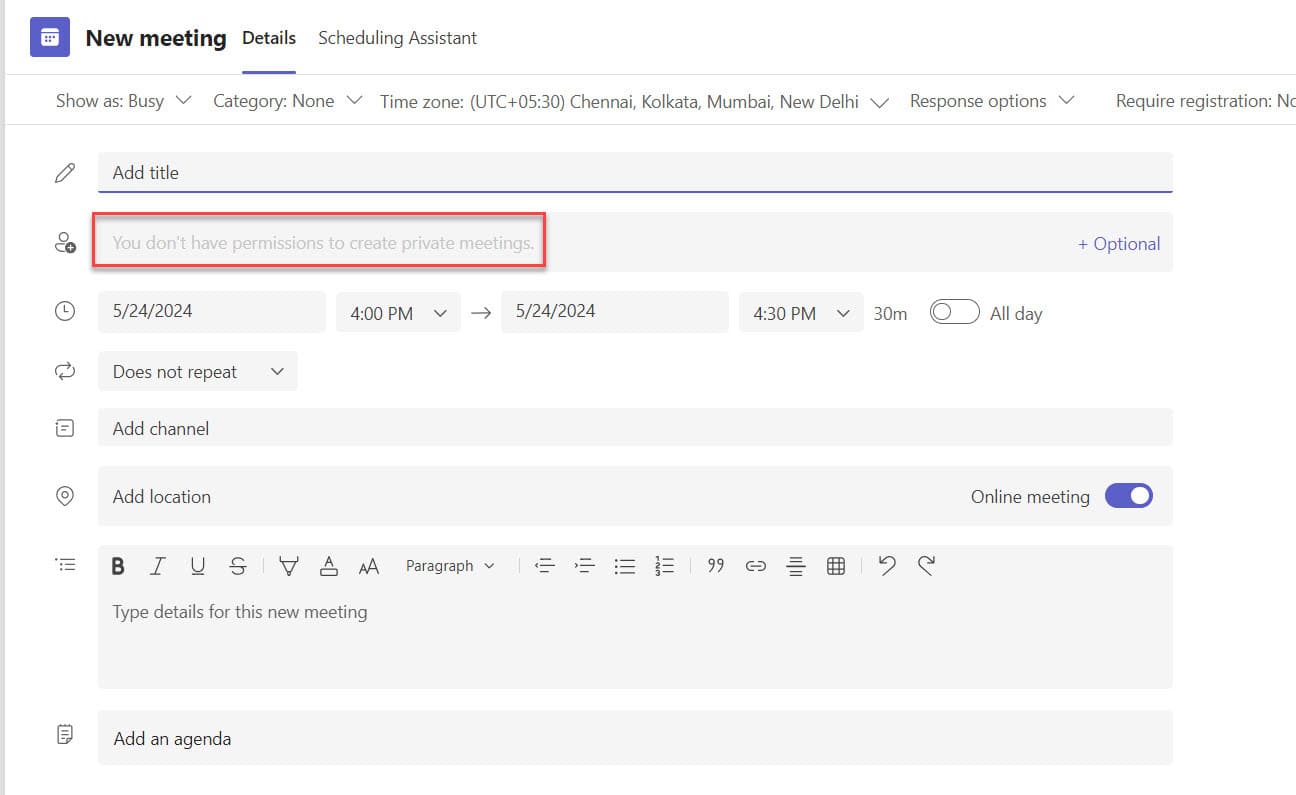Click the Add title field
The image size is (1296, 795).
[x=635, y=172]
